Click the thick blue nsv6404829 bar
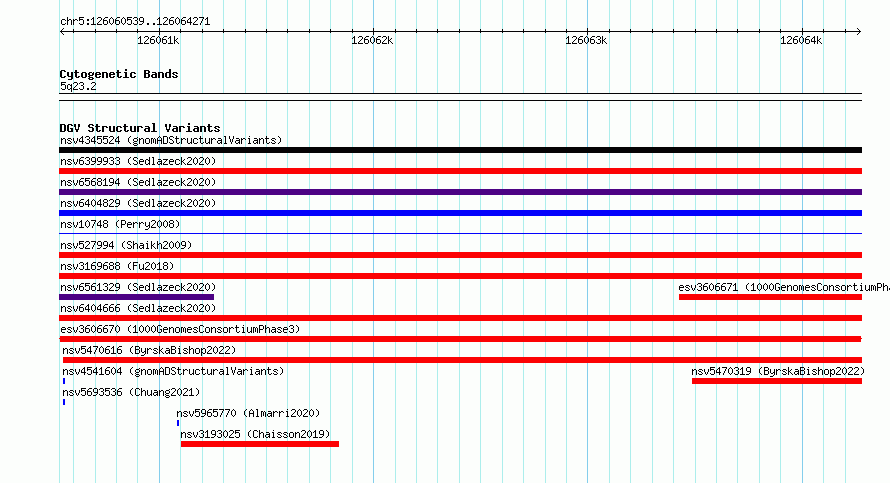 460,213
